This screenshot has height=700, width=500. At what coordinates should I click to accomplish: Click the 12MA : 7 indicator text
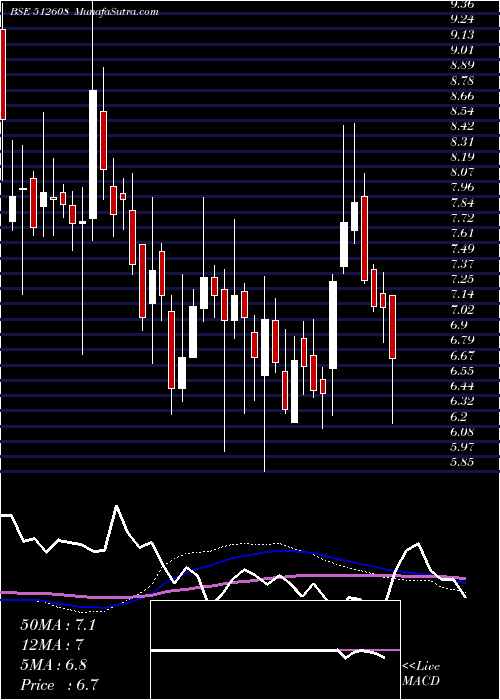click(52, 645)
